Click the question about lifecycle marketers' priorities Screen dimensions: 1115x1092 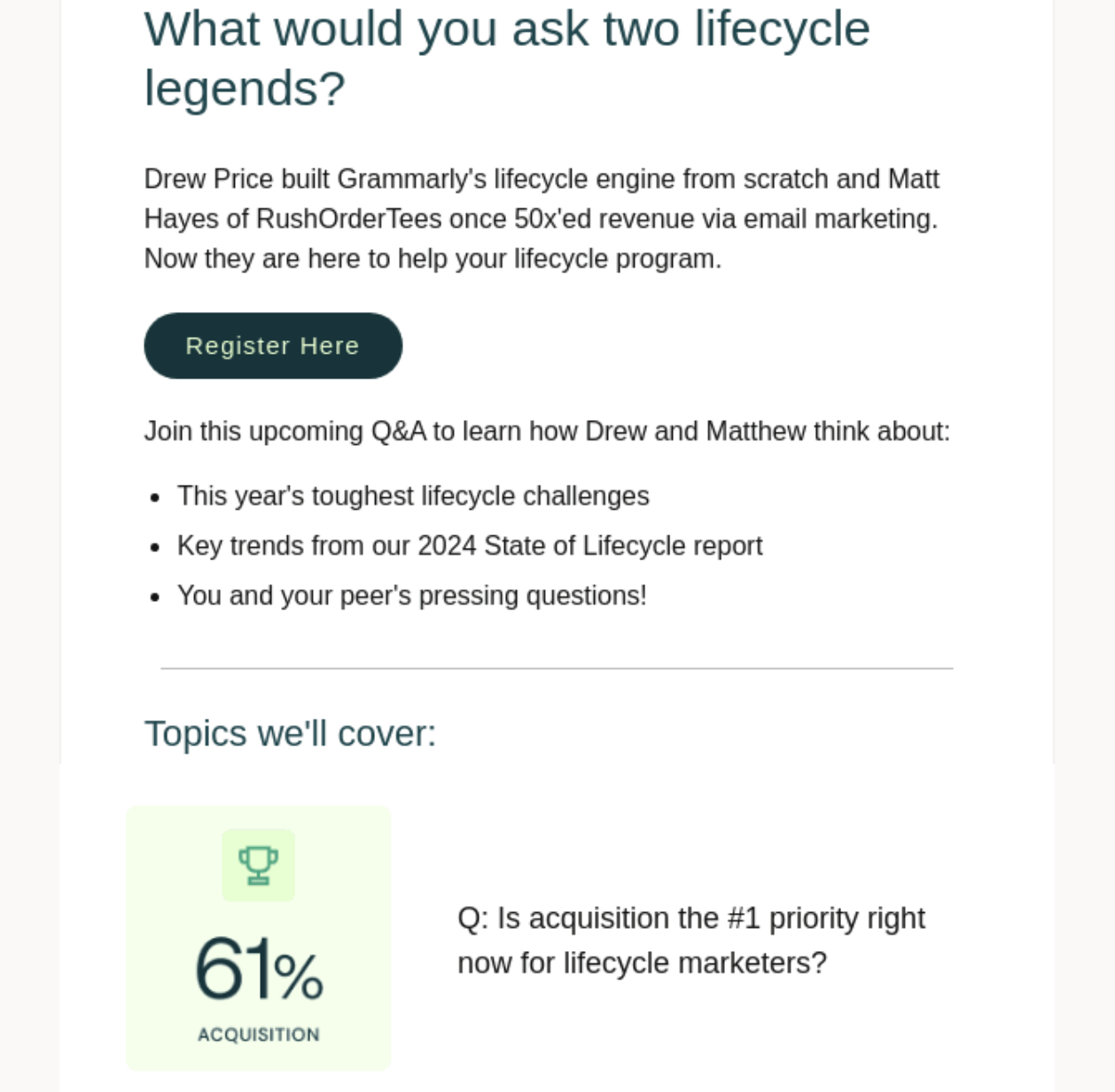690,940
